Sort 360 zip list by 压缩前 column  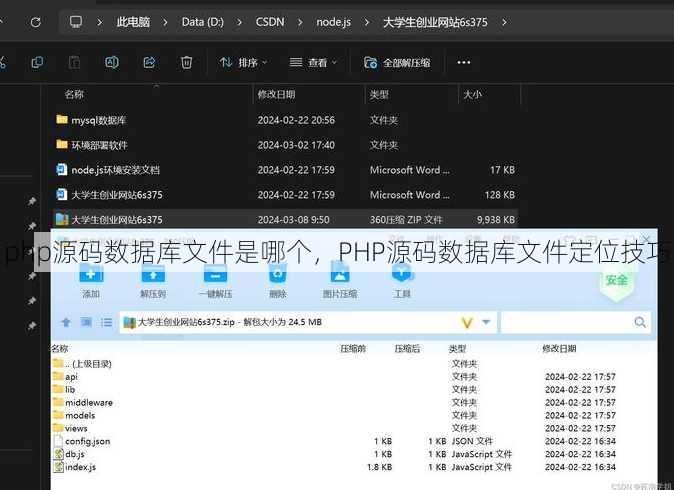(353, 349)
